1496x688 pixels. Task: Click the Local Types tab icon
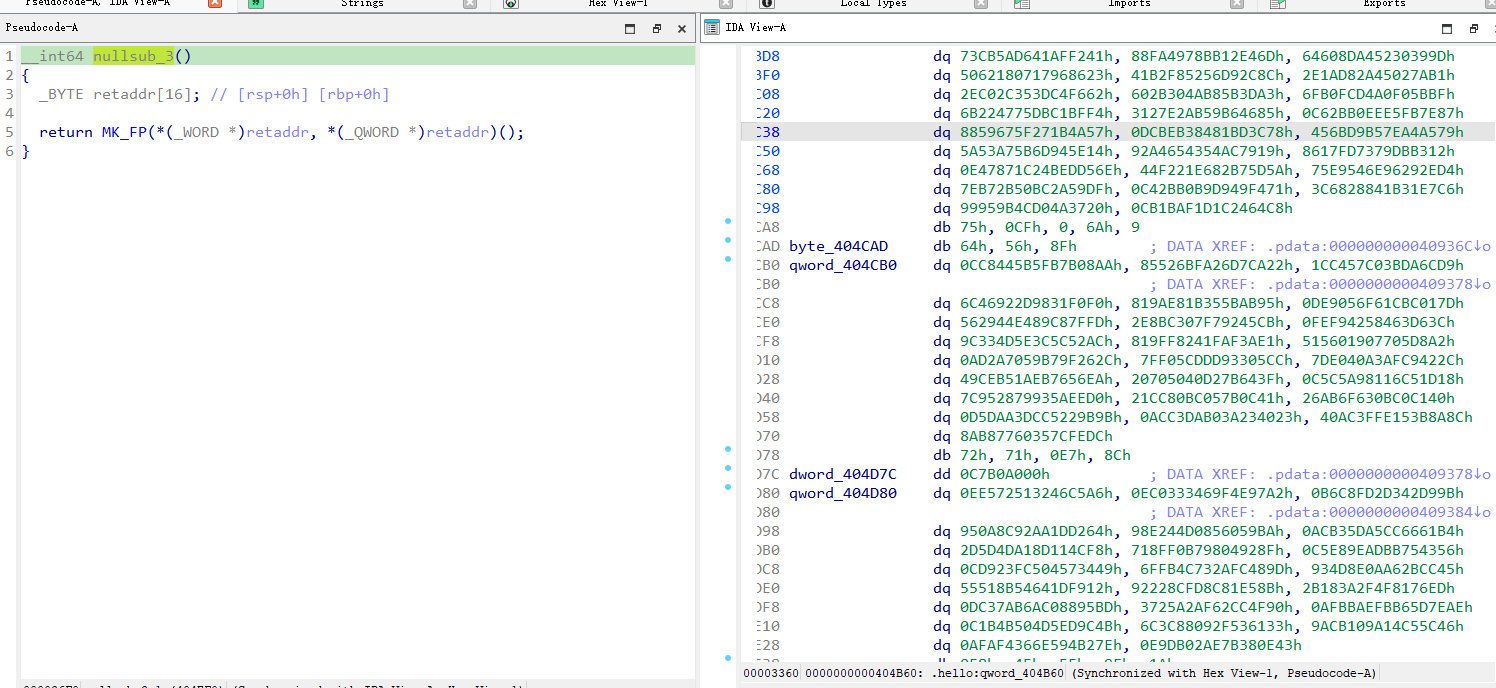click(x=767, y=4)
